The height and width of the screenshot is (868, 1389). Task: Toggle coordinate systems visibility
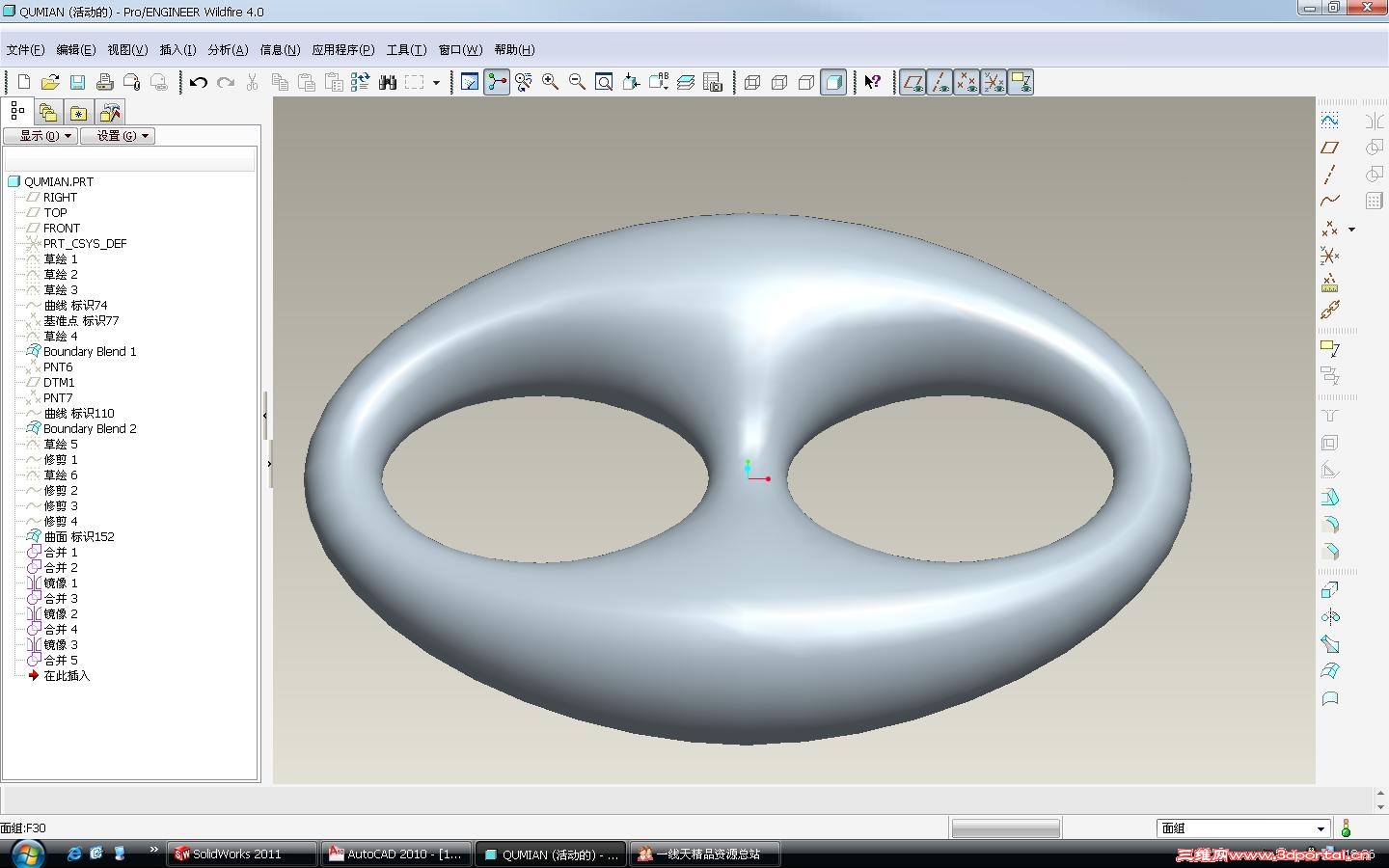[994, 82]
